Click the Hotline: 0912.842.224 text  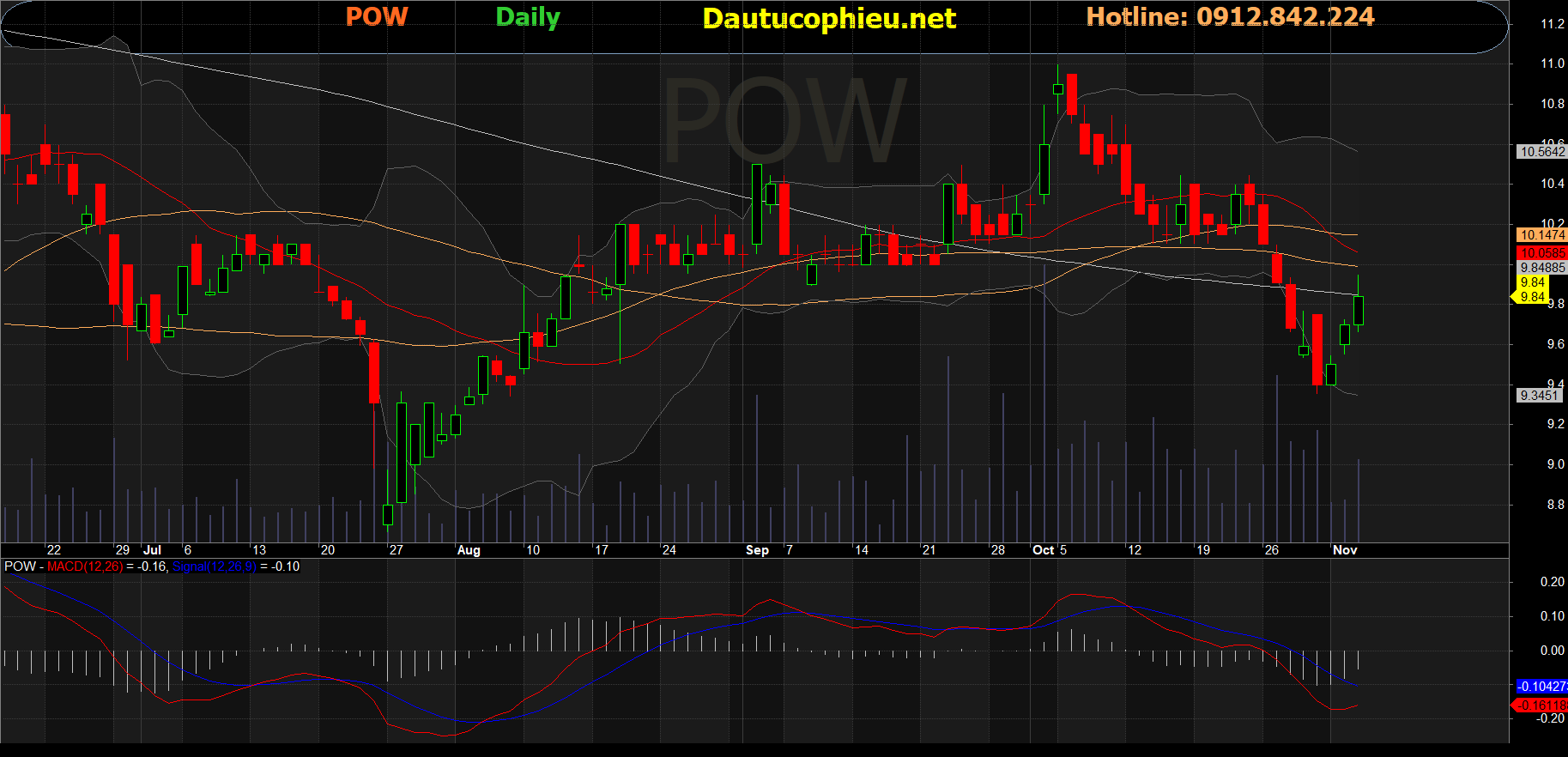[x=1230, y=16]
